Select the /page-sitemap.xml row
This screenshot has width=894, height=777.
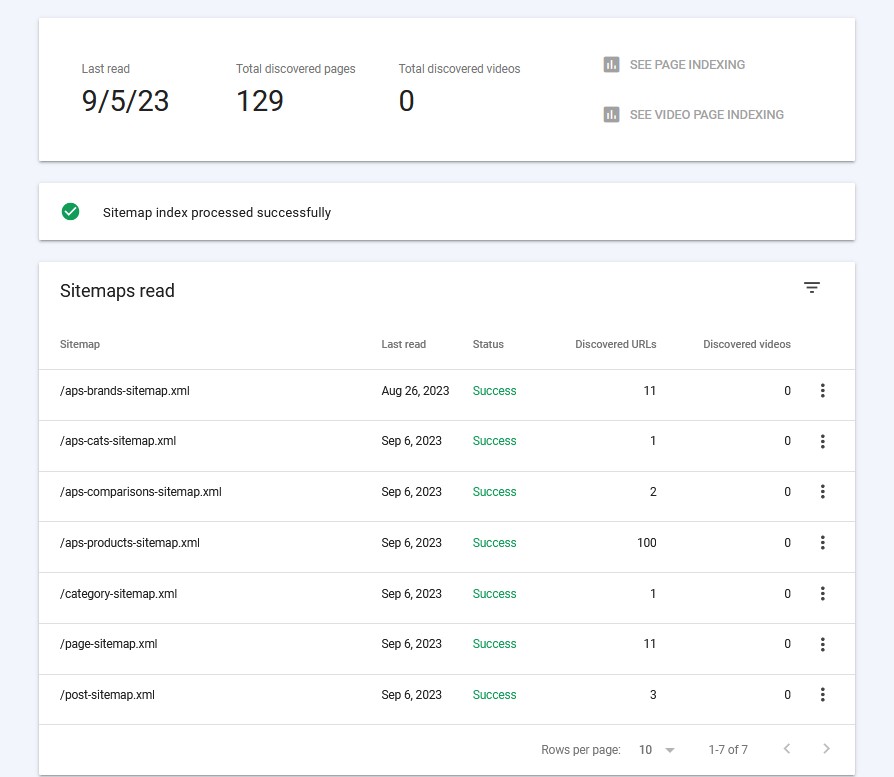coord(447,649)
